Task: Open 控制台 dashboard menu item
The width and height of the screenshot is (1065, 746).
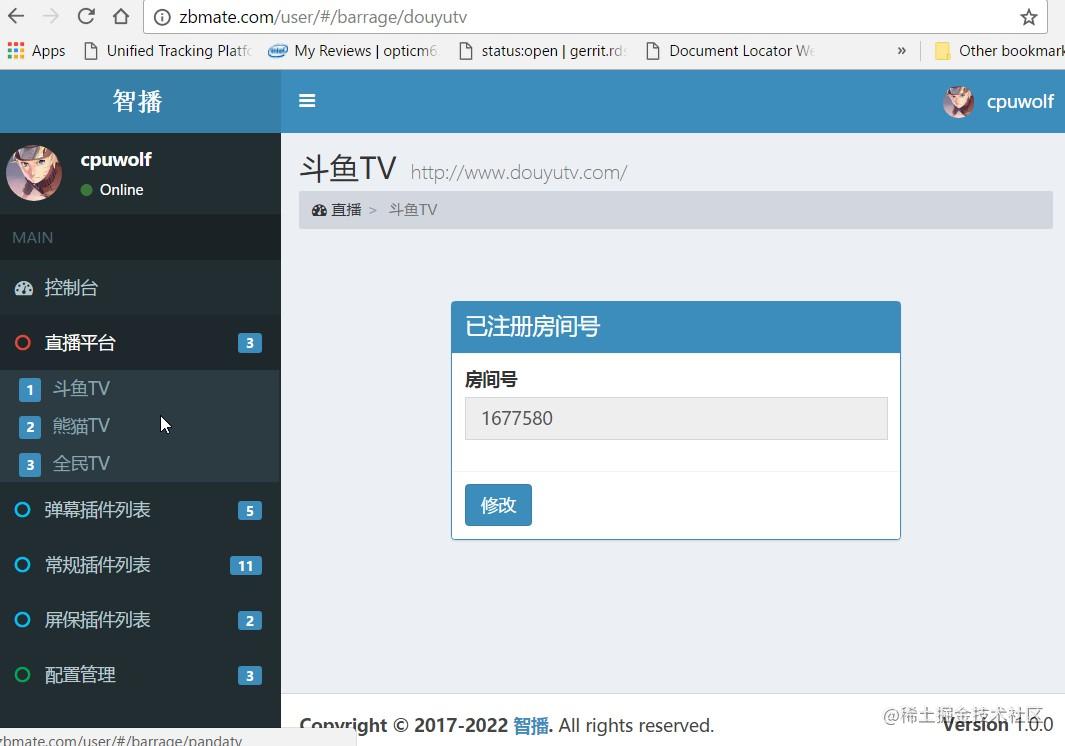Action: click(x=141, y=287)
